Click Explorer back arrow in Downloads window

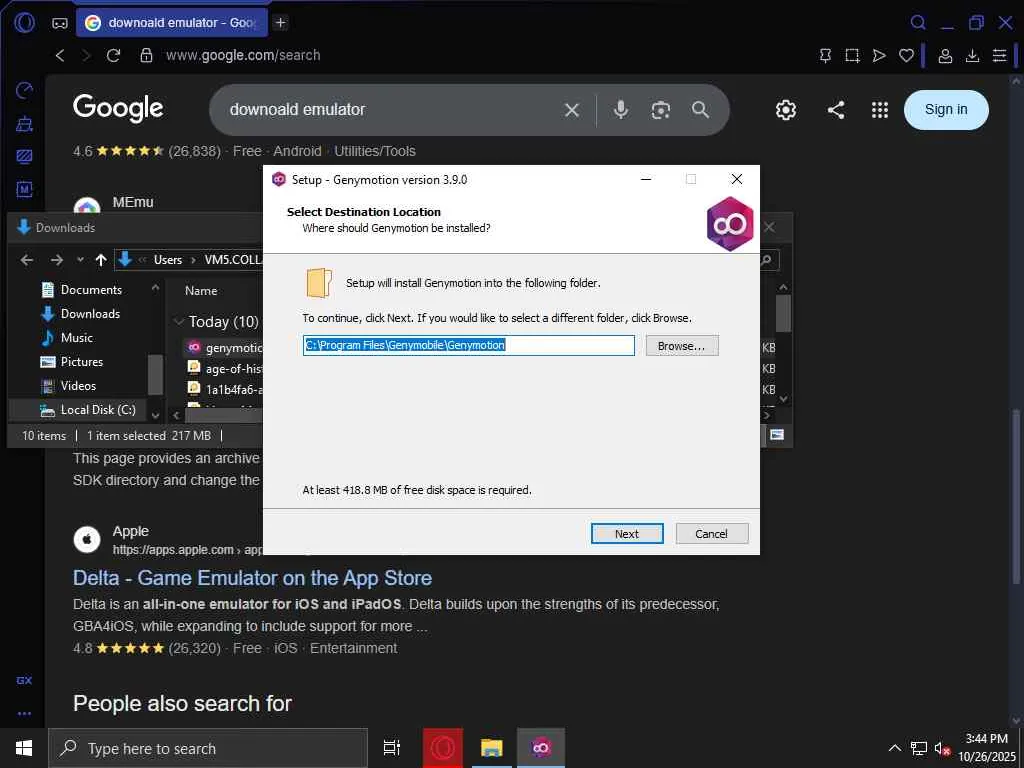pyautogui.click(x=27, y=260)
